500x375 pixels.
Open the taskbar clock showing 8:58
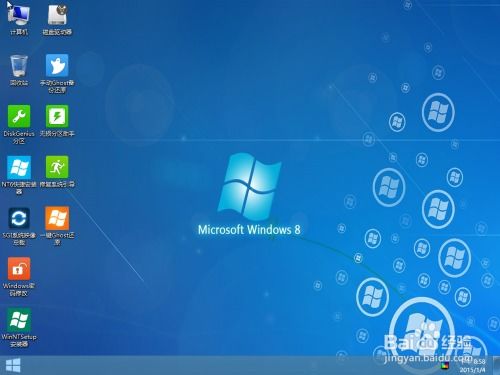point(473,366)
